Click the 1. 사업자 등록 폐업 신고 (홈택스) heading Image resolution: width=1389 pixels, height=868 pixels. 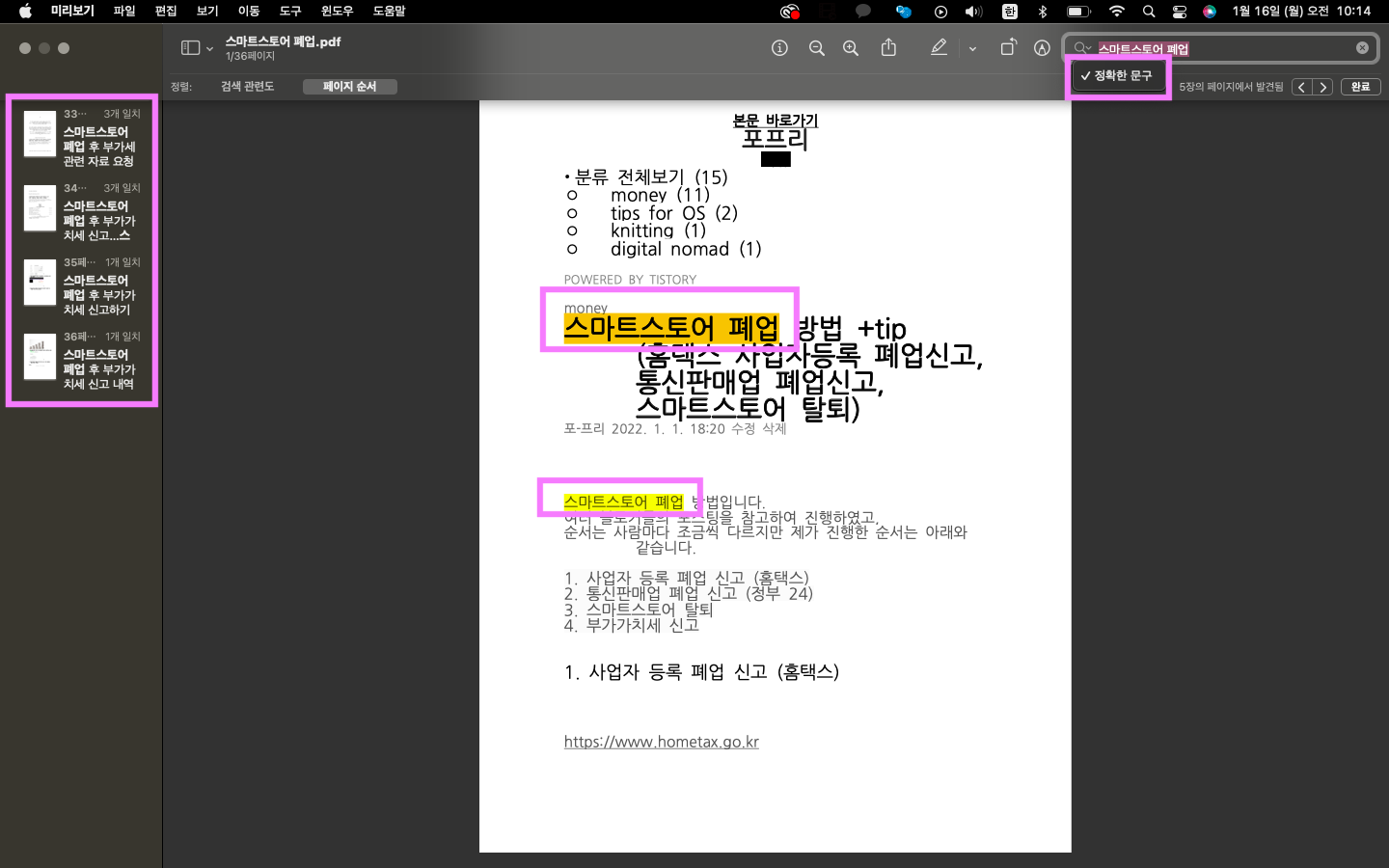coord(701,671)
